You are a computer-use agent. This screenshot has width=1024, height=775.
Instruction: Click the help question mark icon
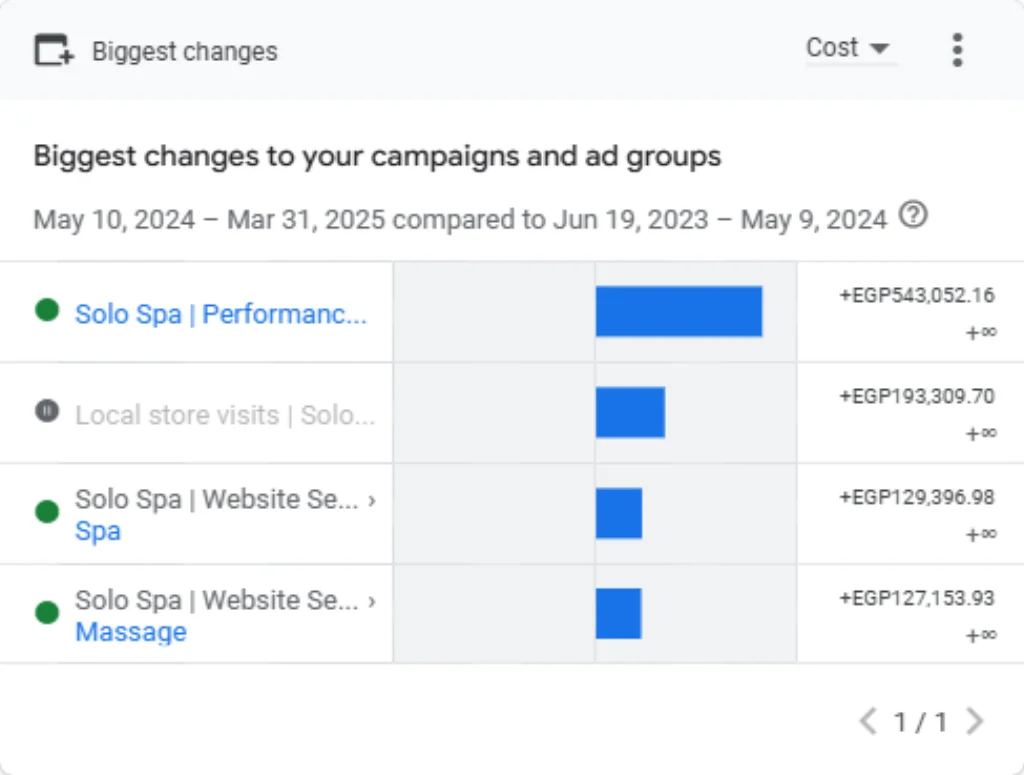pyautogui.click(x=913, y=215)
